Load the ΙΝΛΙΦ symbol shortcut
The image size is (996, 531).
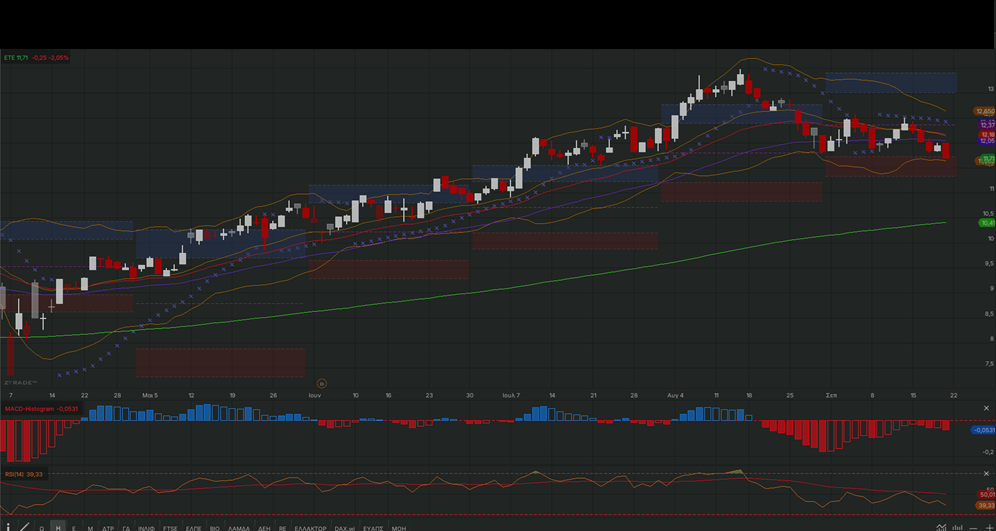click(x=147, y=528)
